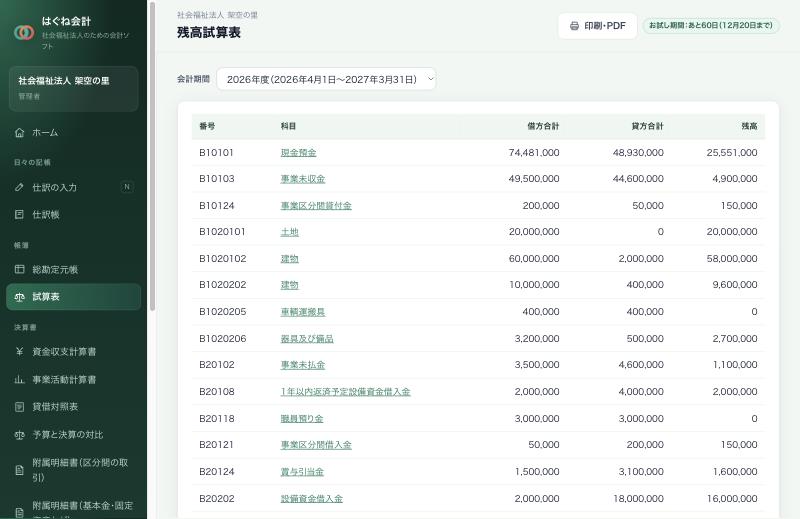Click account number B20124
This screenshot has width=800, height=519.
216,472
